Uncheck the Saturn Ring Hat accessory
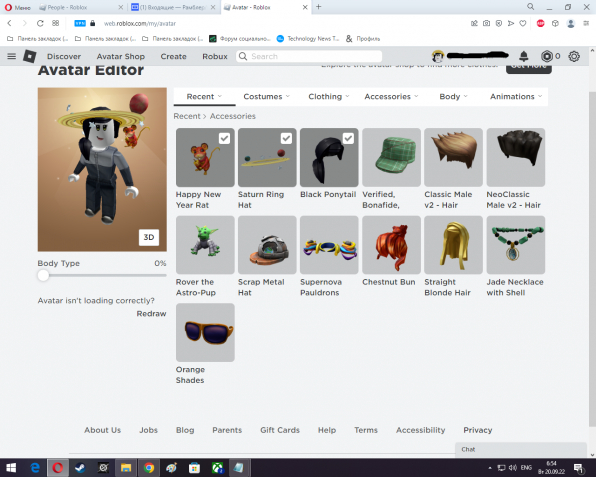The height and width of the screenshot is (477, 596). tap(286, 138)
